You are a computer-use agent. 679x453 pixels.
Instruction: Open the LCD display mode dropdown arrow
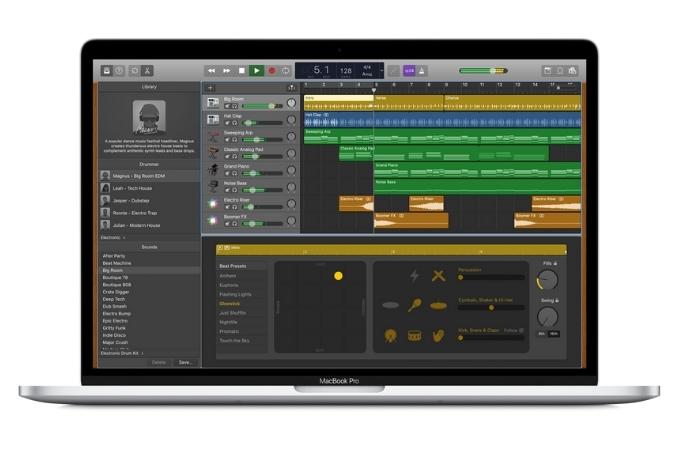[382, 71]
